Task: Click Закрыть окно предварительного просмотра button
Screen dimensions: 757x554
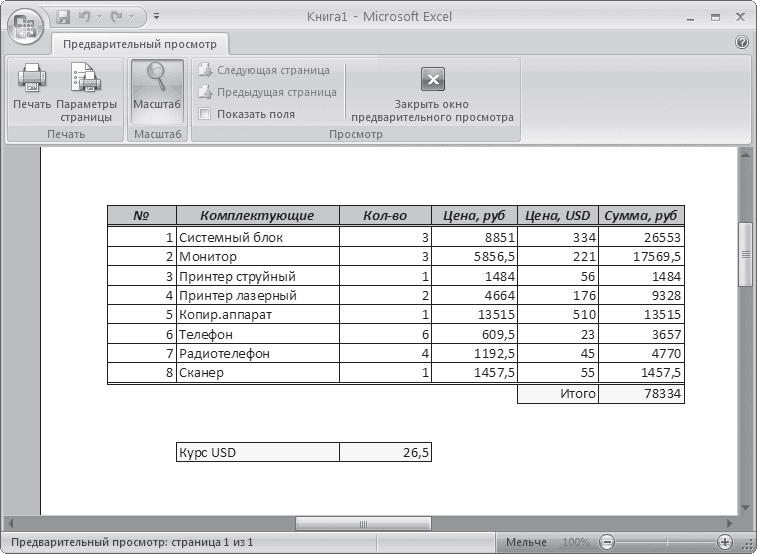Action: tap(433, 94)
